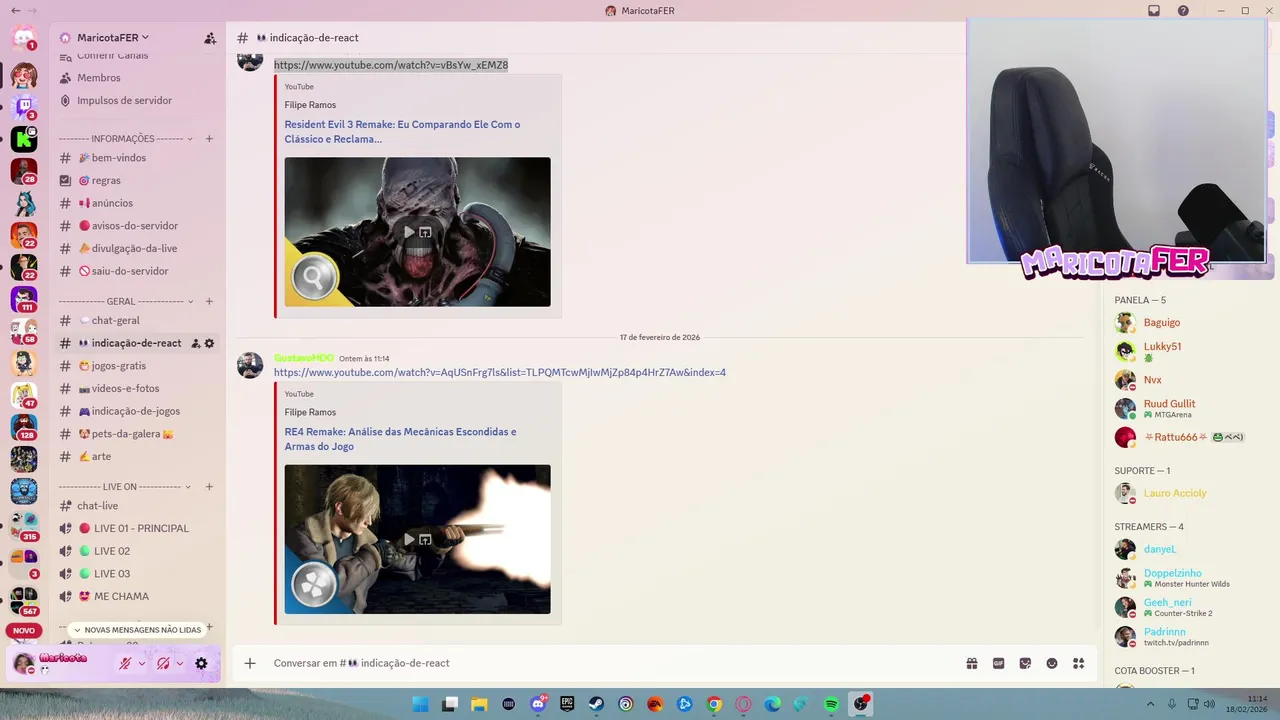The image size is (1280, 720).
Task: Open GustavoHDO's YouTube playlist link
Action: pos(500,373)
